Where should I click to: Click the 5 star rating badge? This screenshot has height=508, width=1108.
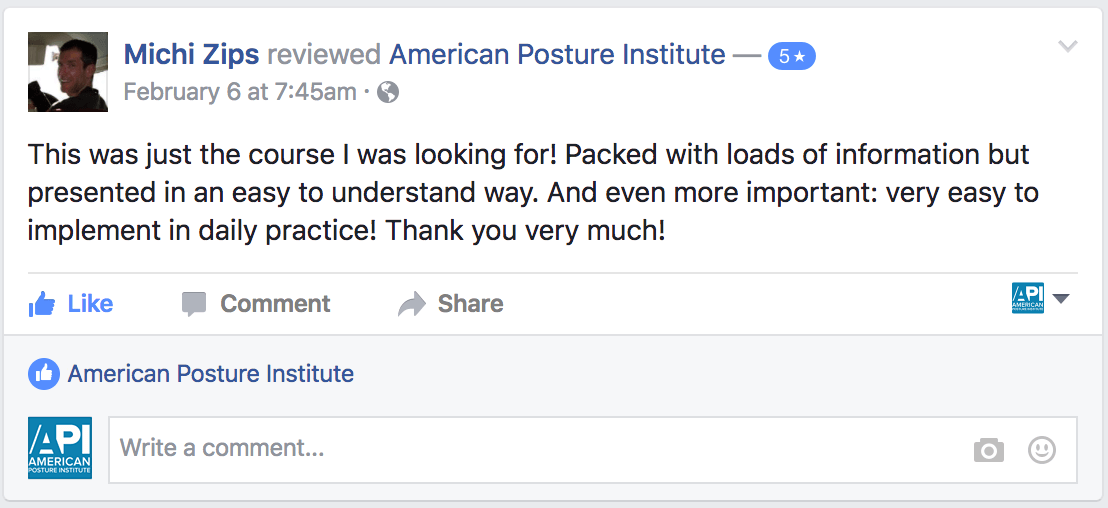click(791, 57)
